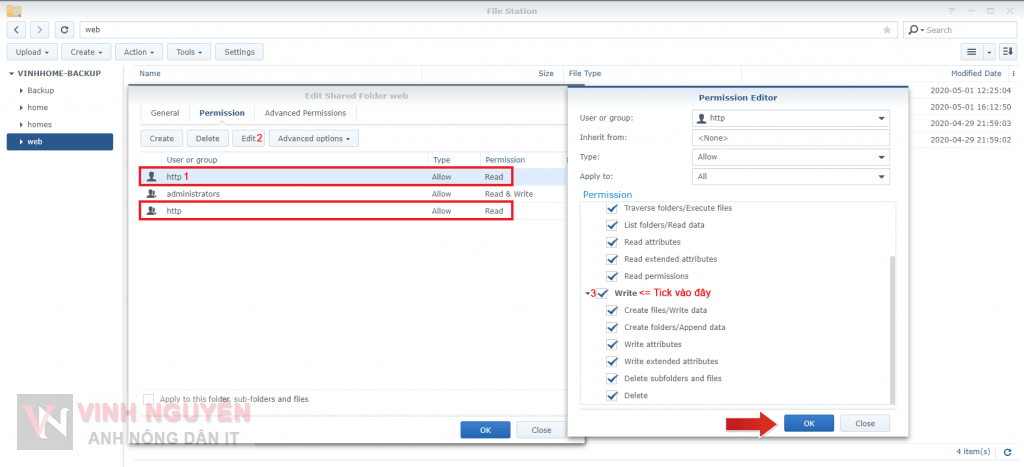Select the administrators group icon row
The image size is (1024, 467).
pos(151,194)
